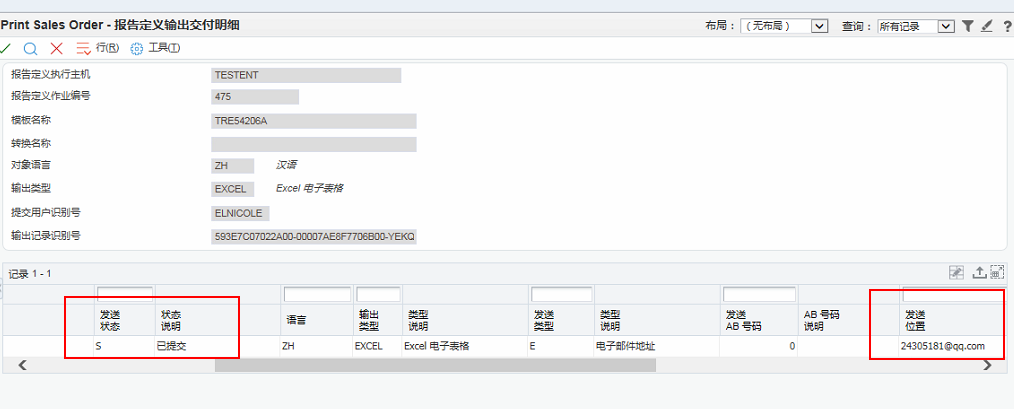1014x409 pixels.
Task: Open help with the question mark icon
Action: (x=1008, y=27)
